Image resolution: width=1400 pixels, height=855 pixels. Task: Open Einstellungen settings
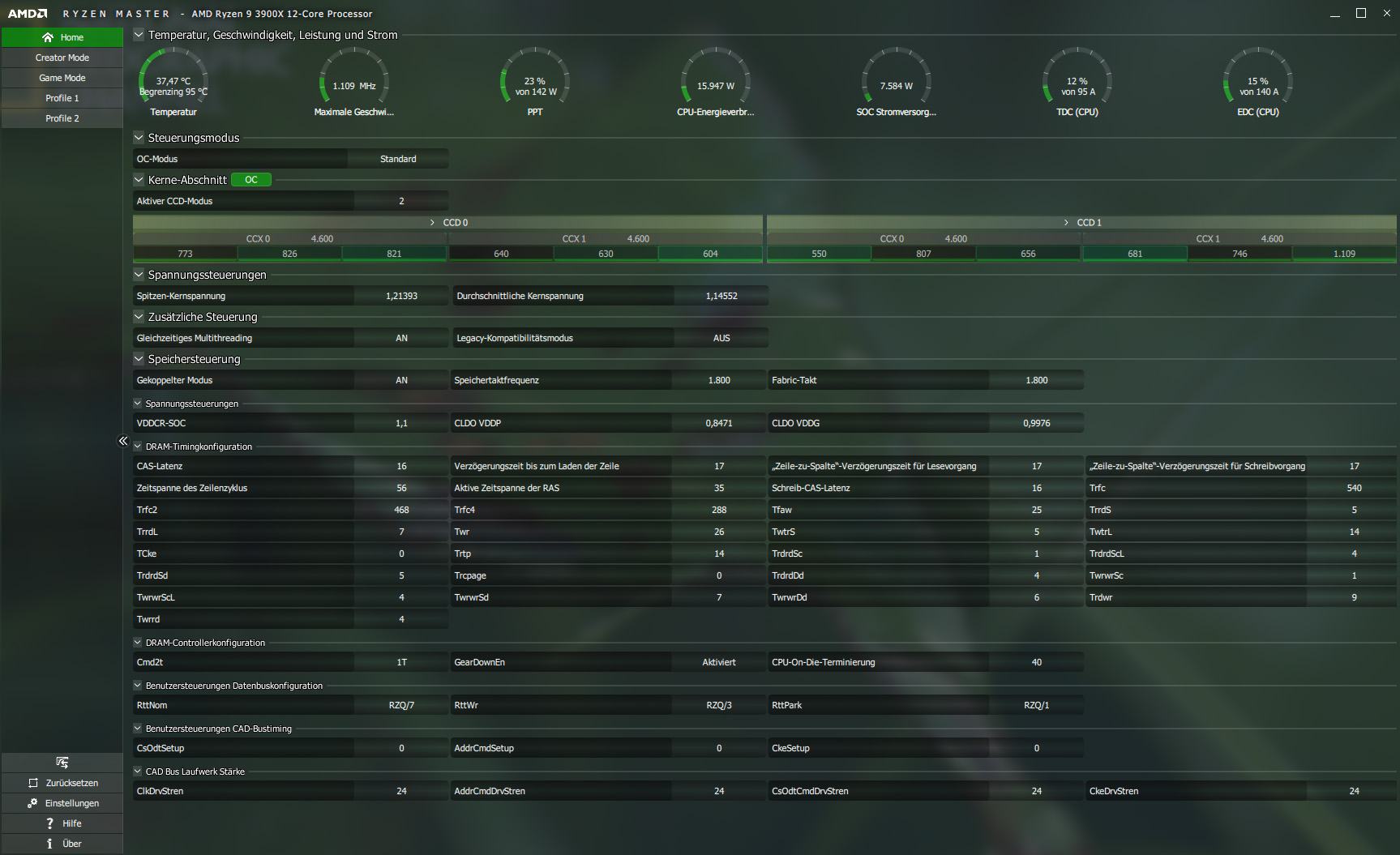[62, 803]
